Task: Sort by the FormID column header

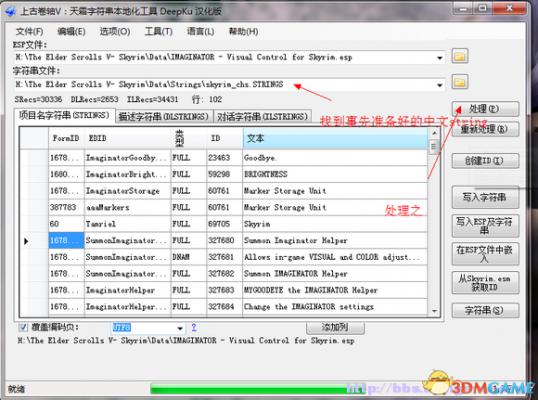Action: [66, 138]
